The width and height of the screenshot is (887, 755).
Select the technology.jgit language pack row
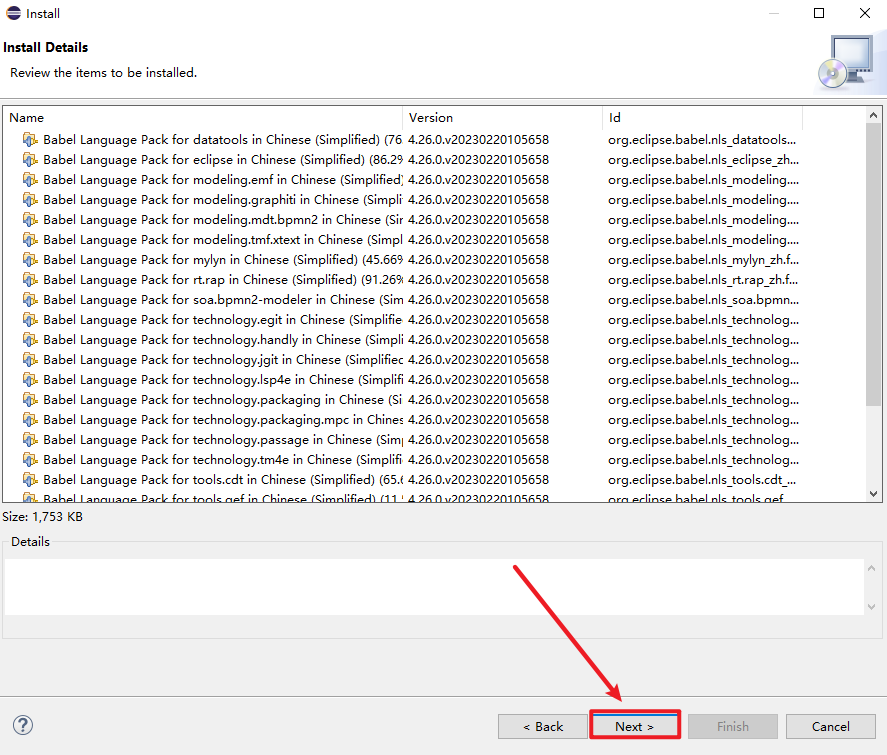(x=200, y=360)
